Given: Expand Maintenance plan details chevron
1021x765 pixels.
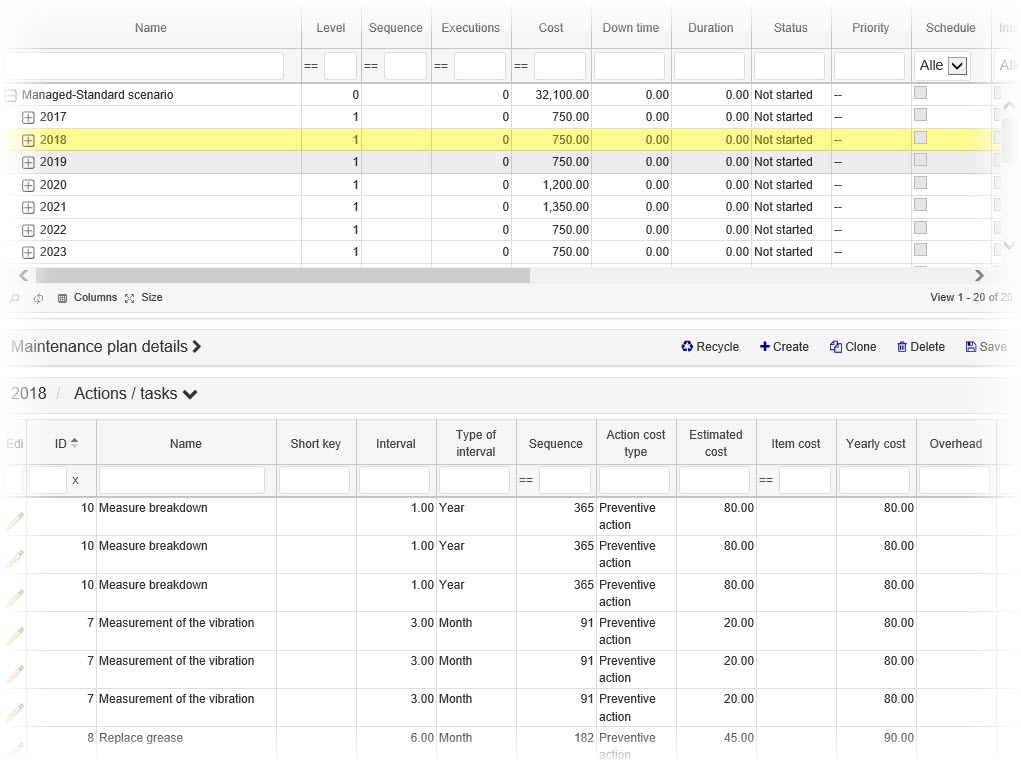Looking at the screenshot, I should pyautogui.click(x=197, y=347).
